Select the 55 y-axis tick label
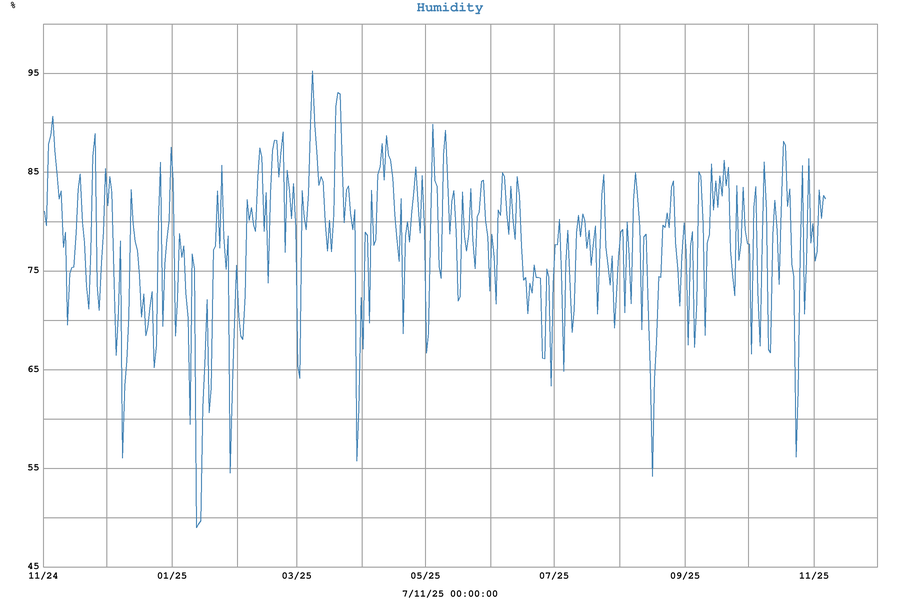The height and width of the screenshot is (600, 900). pos(33,468)
